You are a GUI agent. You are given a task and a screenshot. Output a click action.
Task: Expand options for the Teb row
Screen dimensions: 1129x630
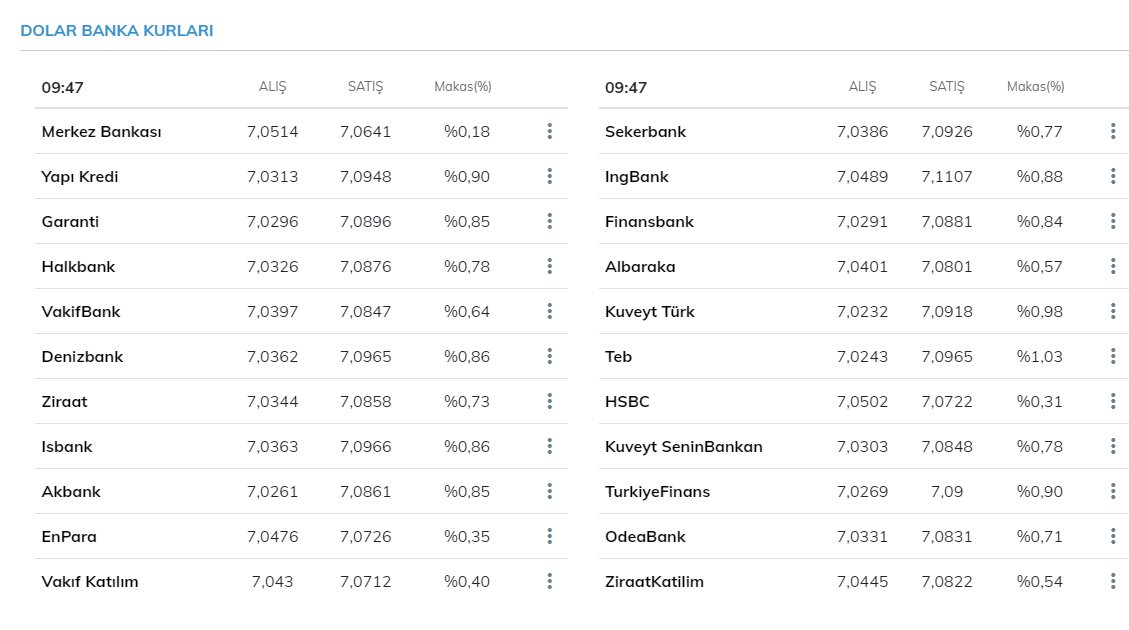click(x=1113, y=356)
